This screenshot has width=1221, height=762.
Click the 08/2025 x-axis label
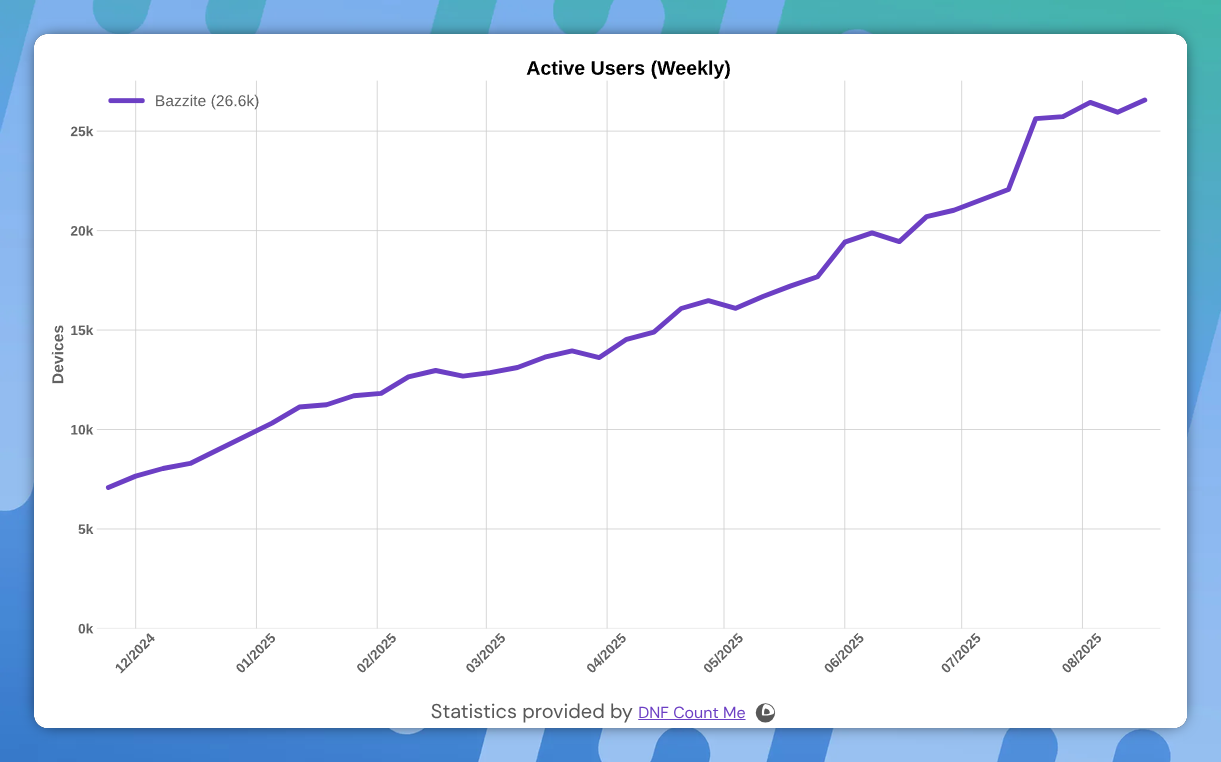click(1081, 652)
